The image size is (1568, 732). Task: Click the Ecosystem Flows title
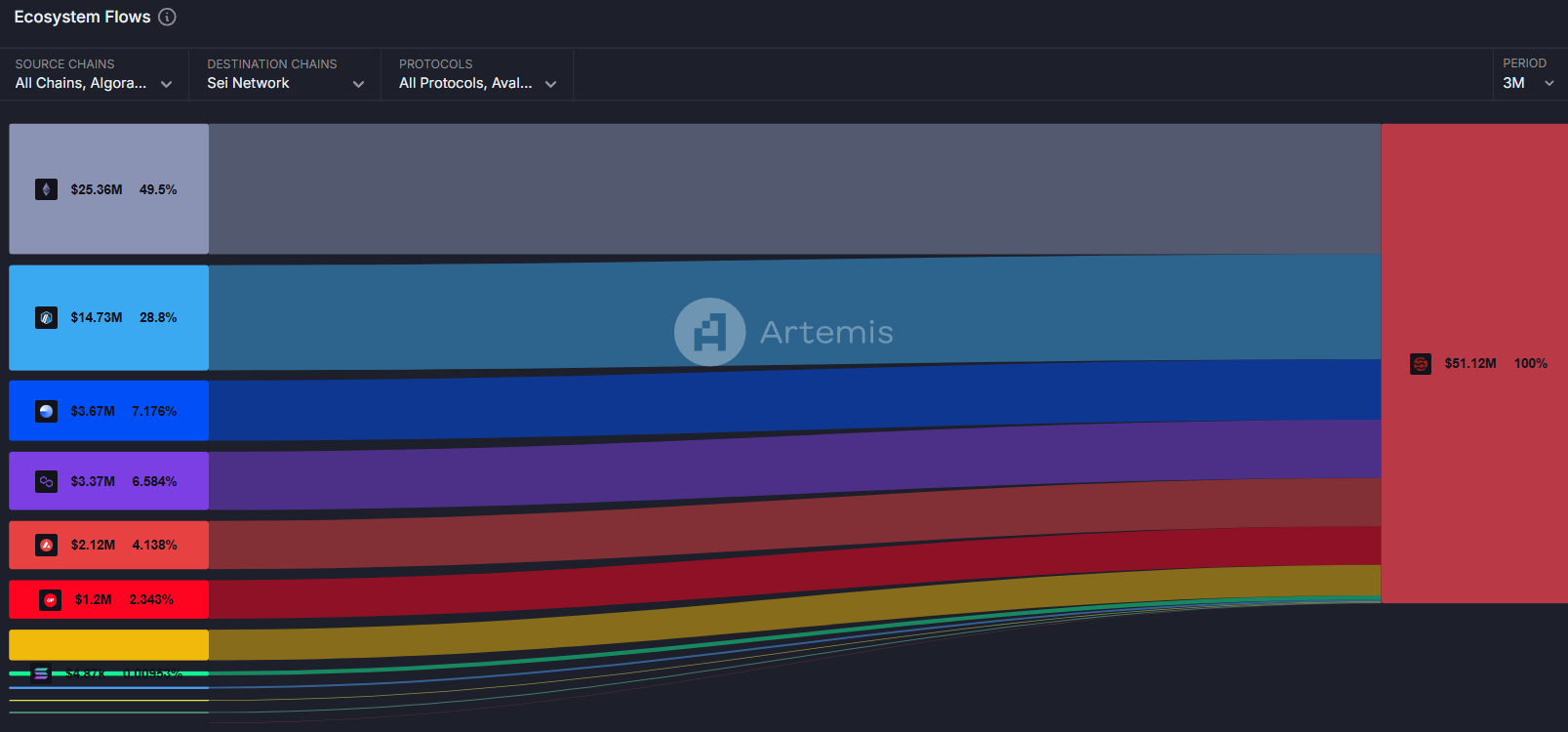click(x=82, y=17)
